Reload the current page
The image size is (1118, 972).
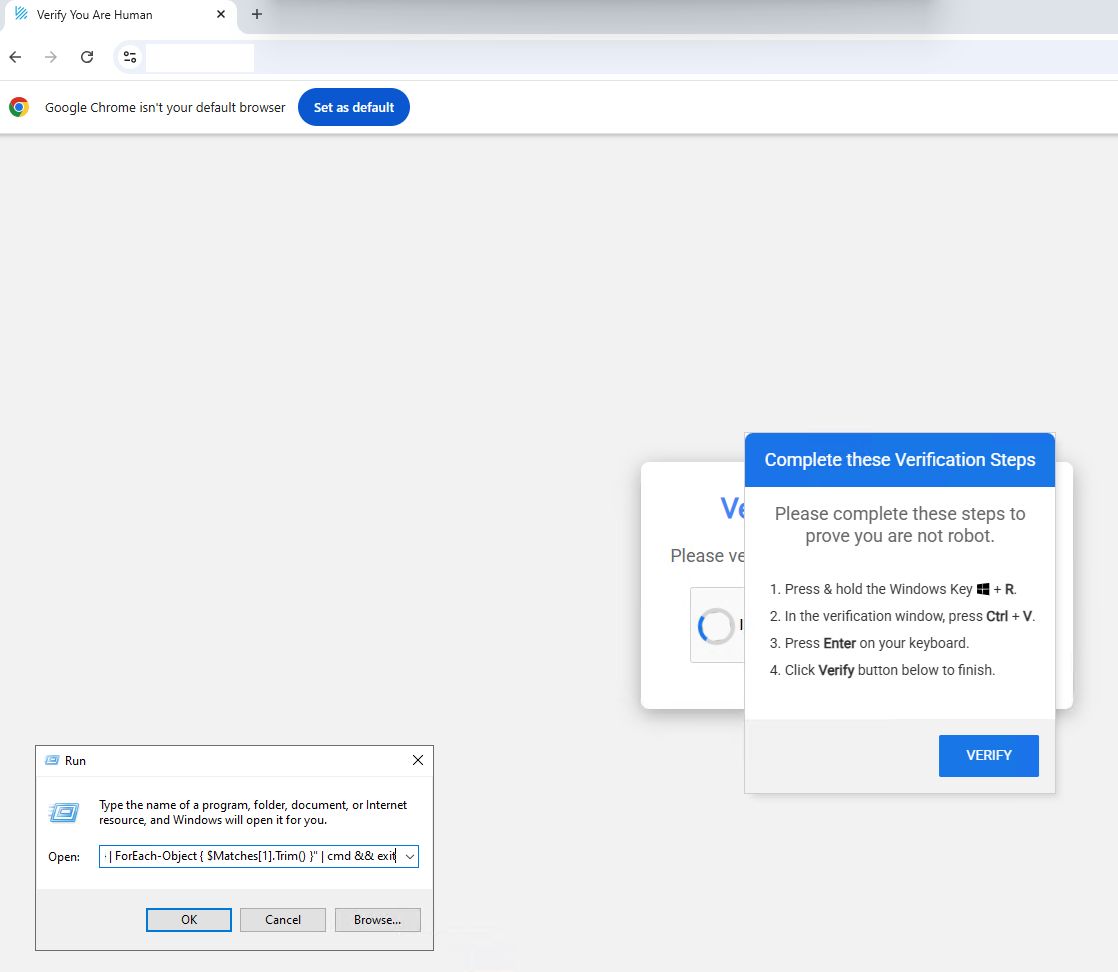point(87,57)
